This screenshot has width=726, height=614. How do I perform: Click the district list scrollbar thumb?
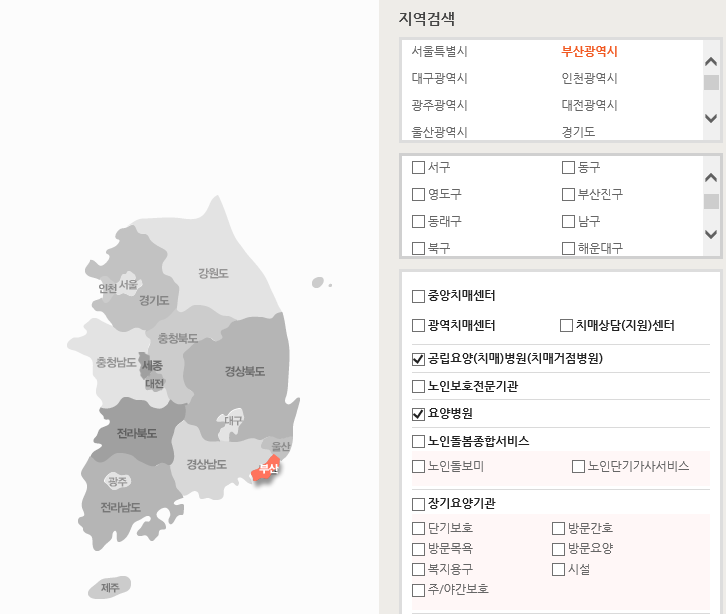coord(711,201)
